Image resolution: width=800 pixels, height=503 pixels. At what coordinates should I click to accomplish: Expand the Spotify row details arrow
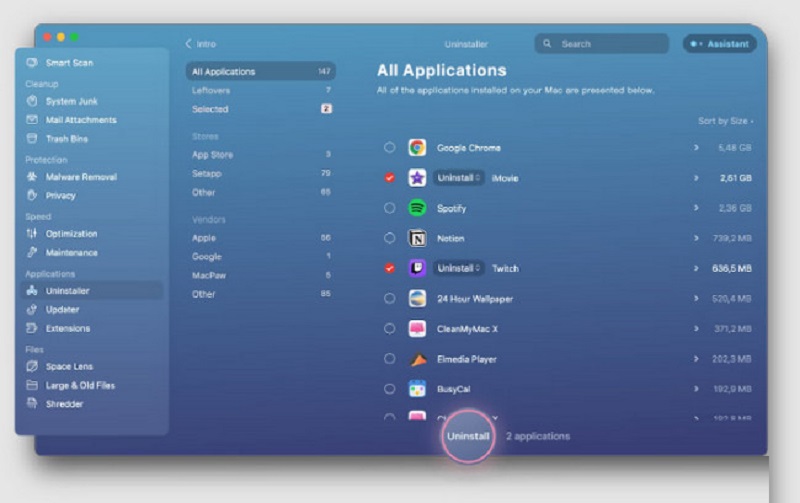(696, 208)
